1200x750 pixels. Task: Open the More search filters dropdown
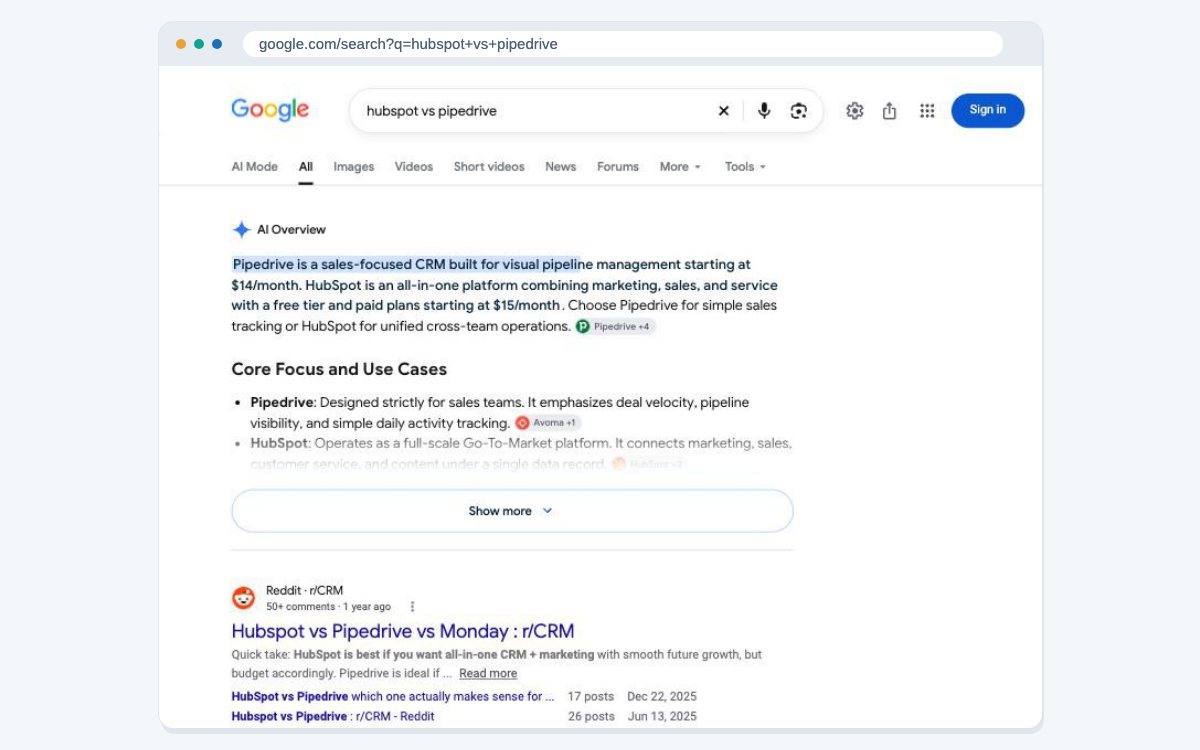(680, 167)
